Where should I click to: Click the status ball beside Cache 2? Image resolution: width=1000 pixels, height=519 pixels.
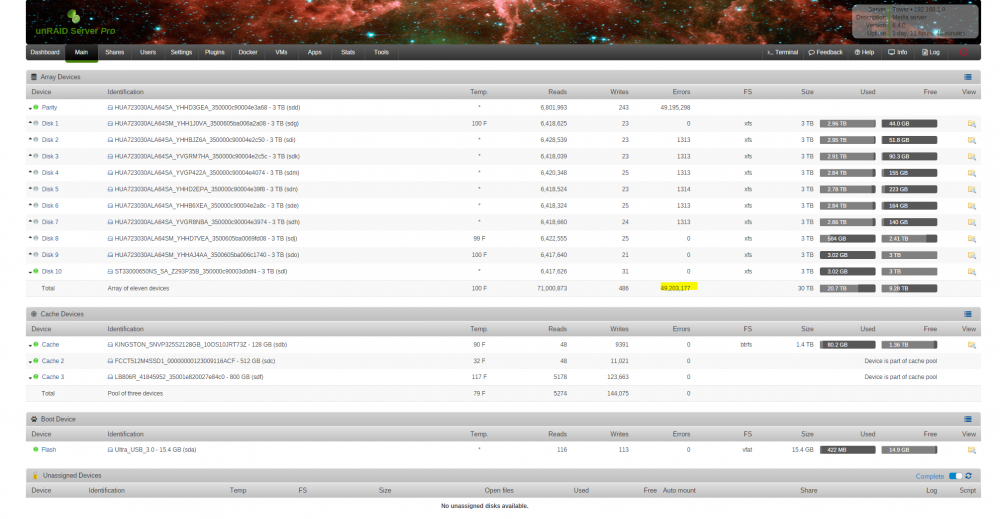tap(36, 361)
